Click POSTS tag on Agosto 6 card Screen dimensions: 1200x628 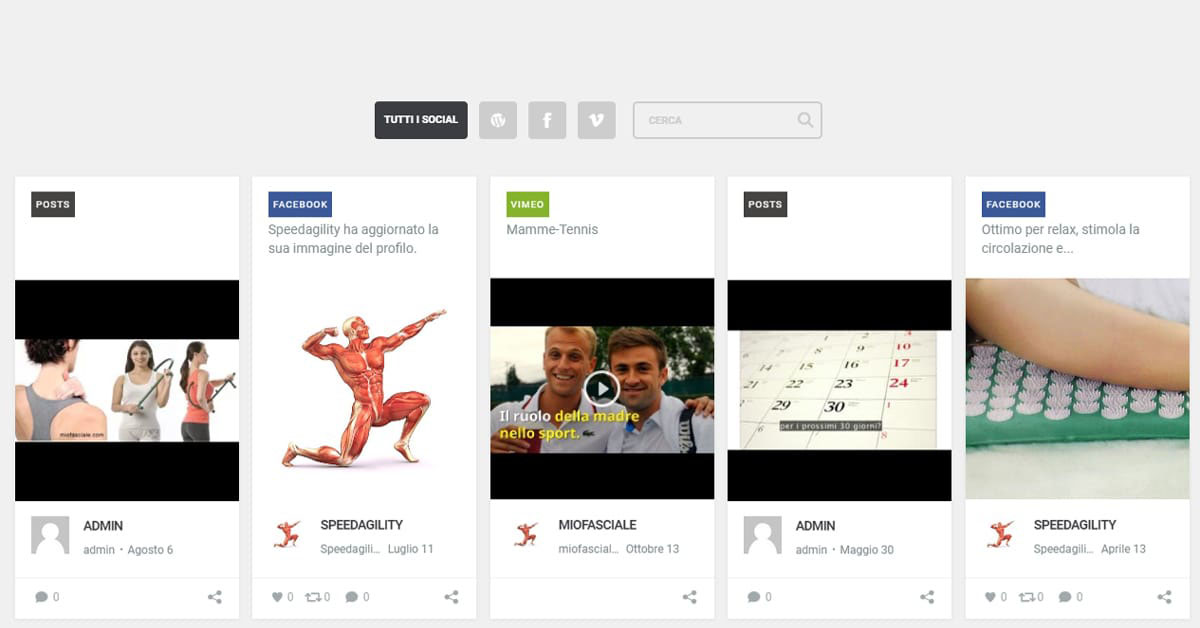53,204
